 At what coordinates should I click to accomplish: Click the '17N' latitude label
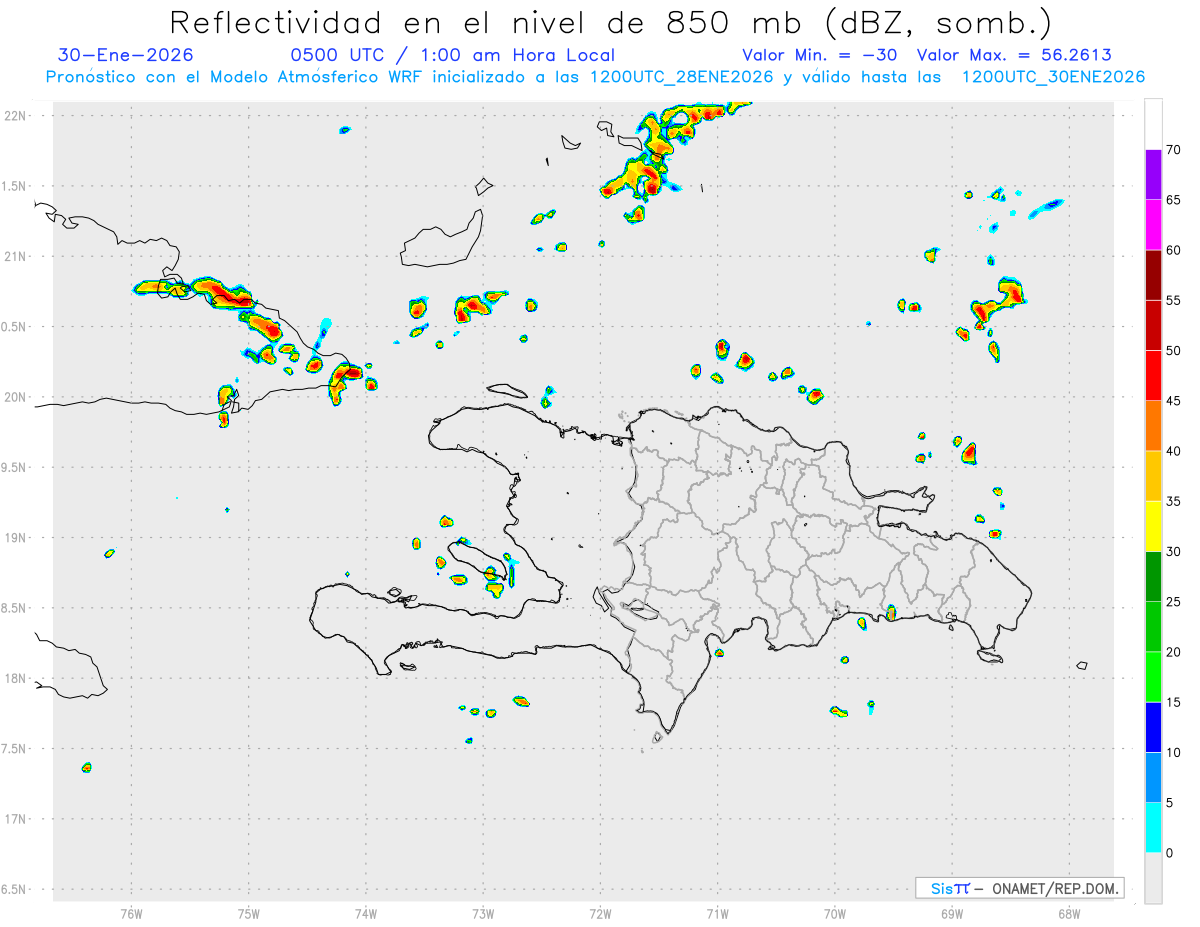[x=17, y=819]
